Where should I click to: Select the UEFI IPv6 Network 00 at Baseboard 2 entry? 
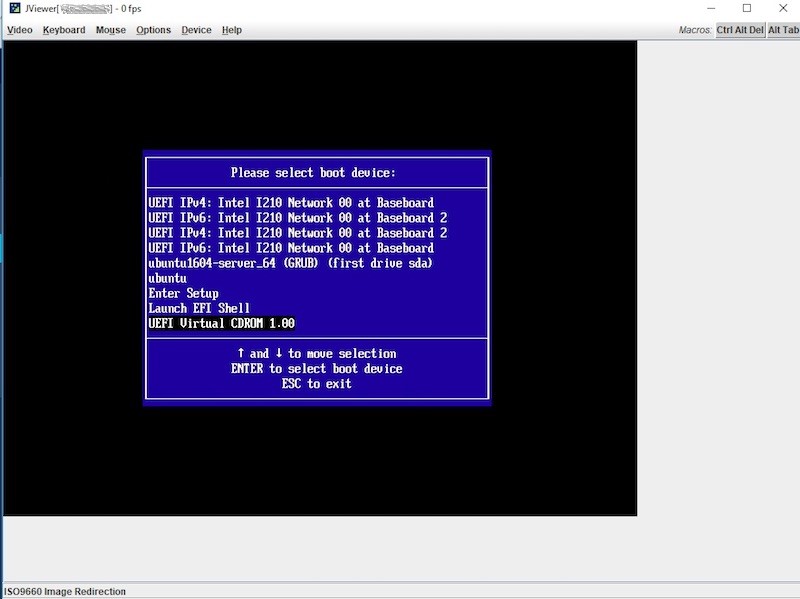click(296, 217)
